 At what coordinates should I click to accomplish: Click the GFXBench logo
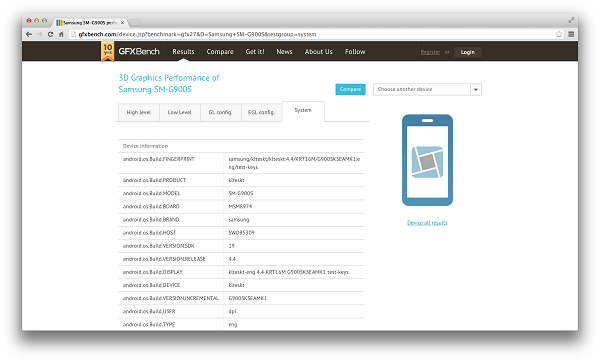pyautogui.click(x=139, y=51)
